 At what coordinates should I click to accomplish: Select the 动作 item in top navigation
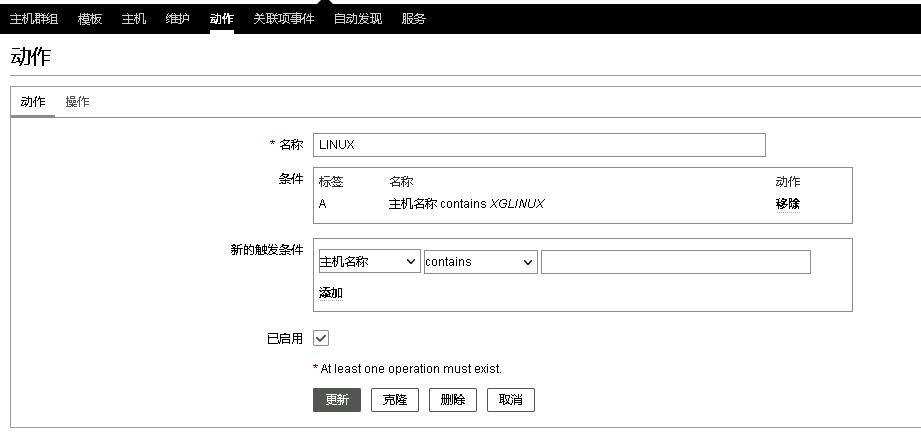(221, 19)
